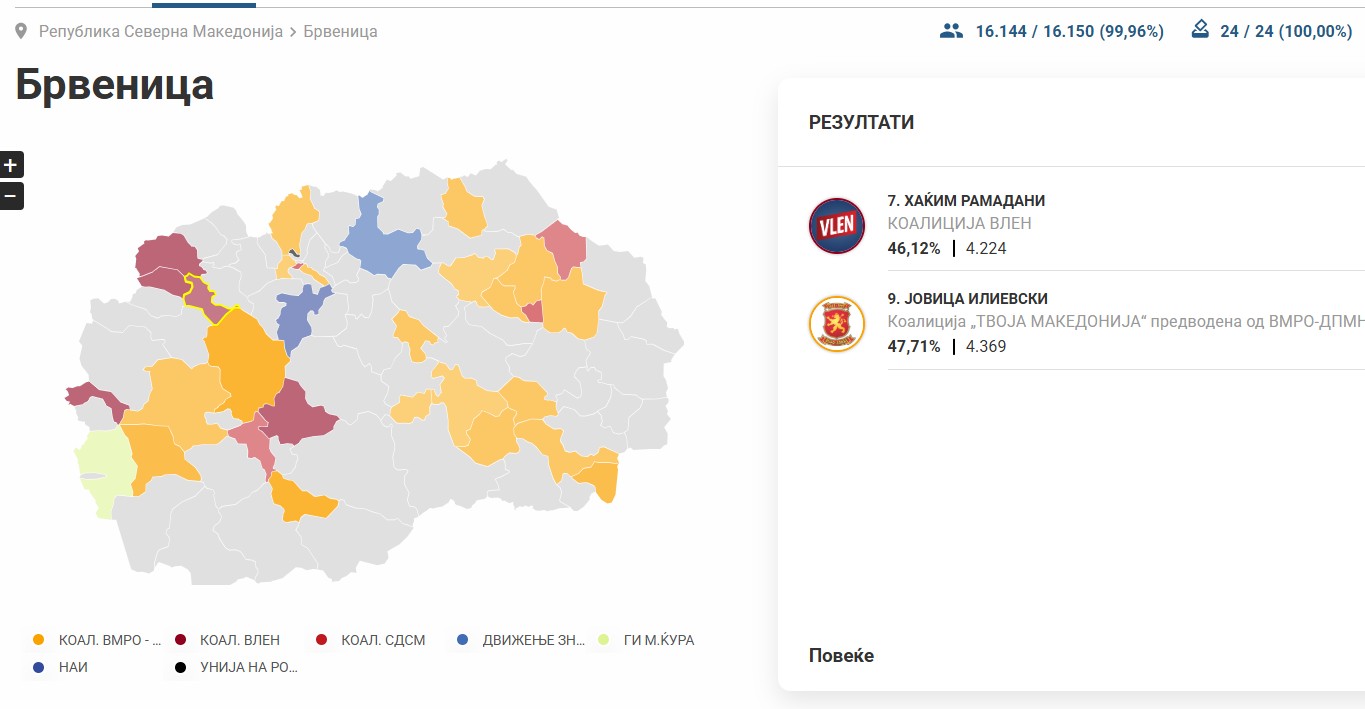This screenshot has height=709, width=1365.
Task: Click the location pin breadcrumb icon
Action: pos(21,32)
